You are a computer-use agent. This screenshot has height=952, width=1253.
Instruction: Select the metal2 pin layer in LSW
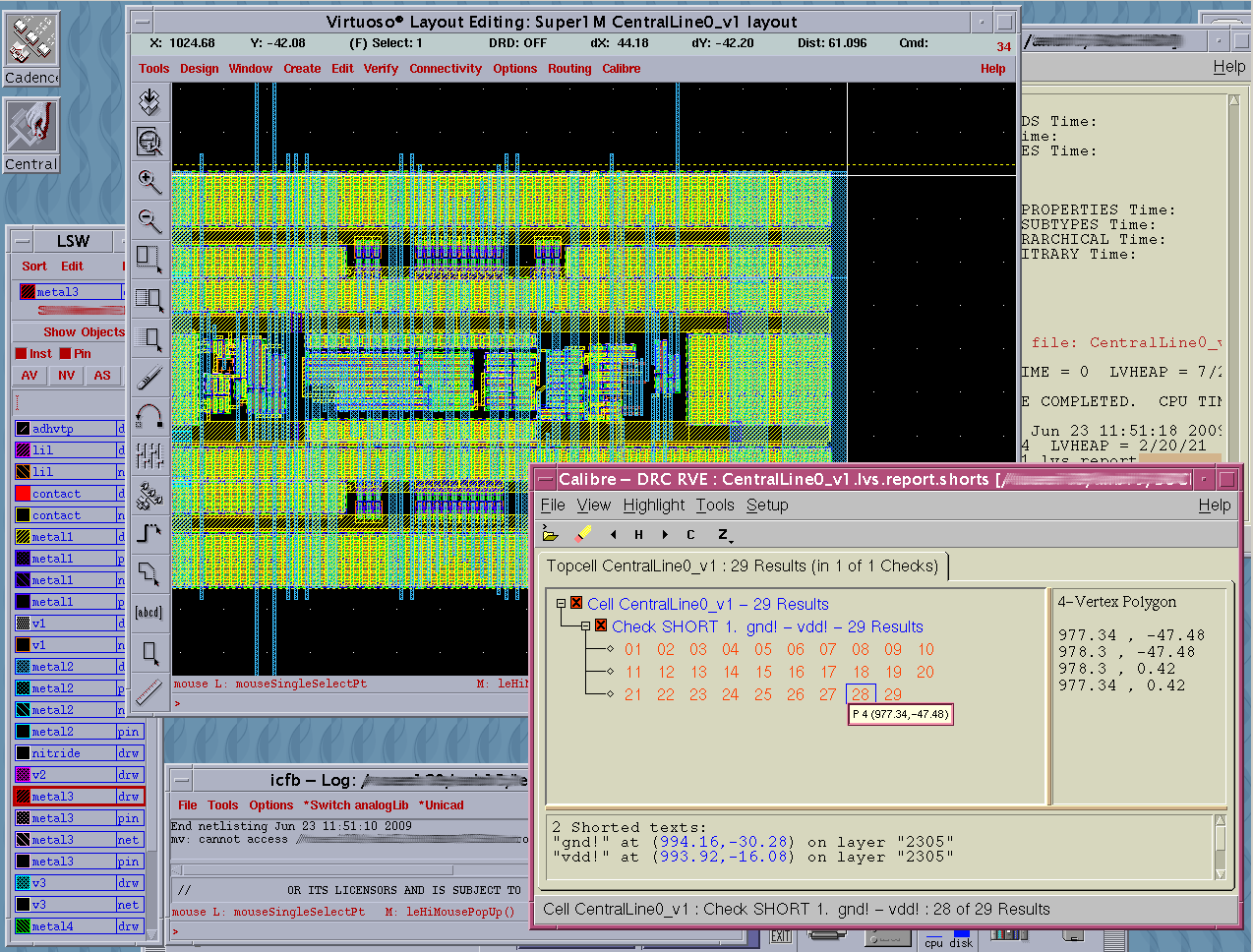79,732
